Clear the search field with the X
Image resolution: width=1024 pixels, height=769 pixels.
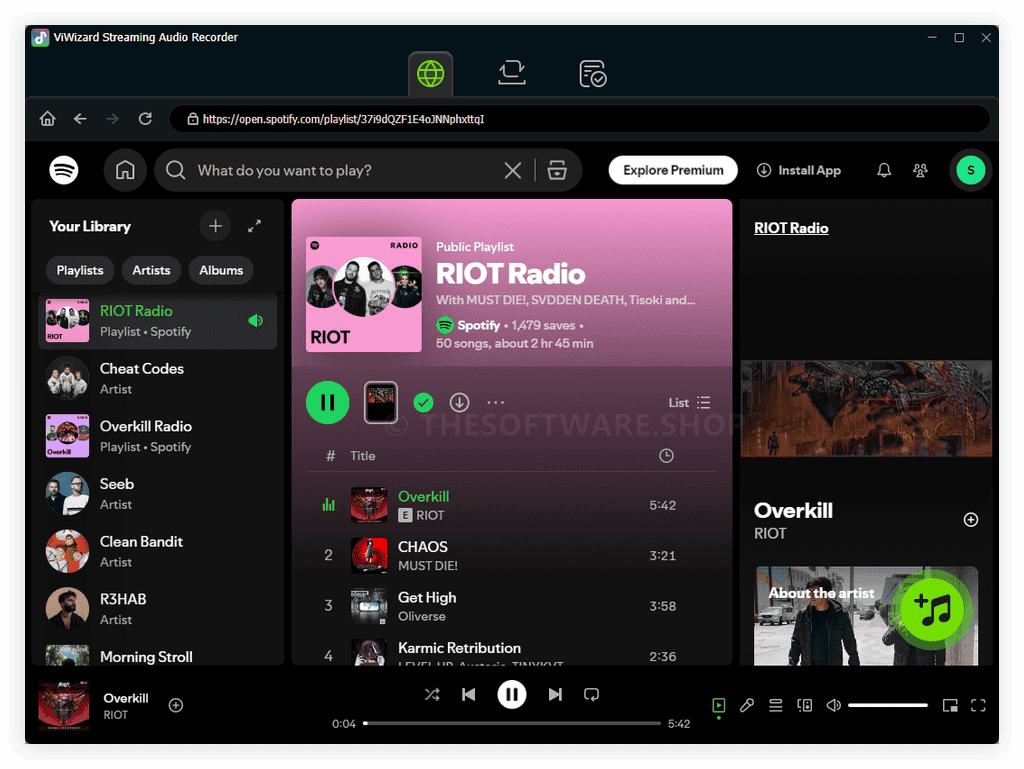(513, 170)
